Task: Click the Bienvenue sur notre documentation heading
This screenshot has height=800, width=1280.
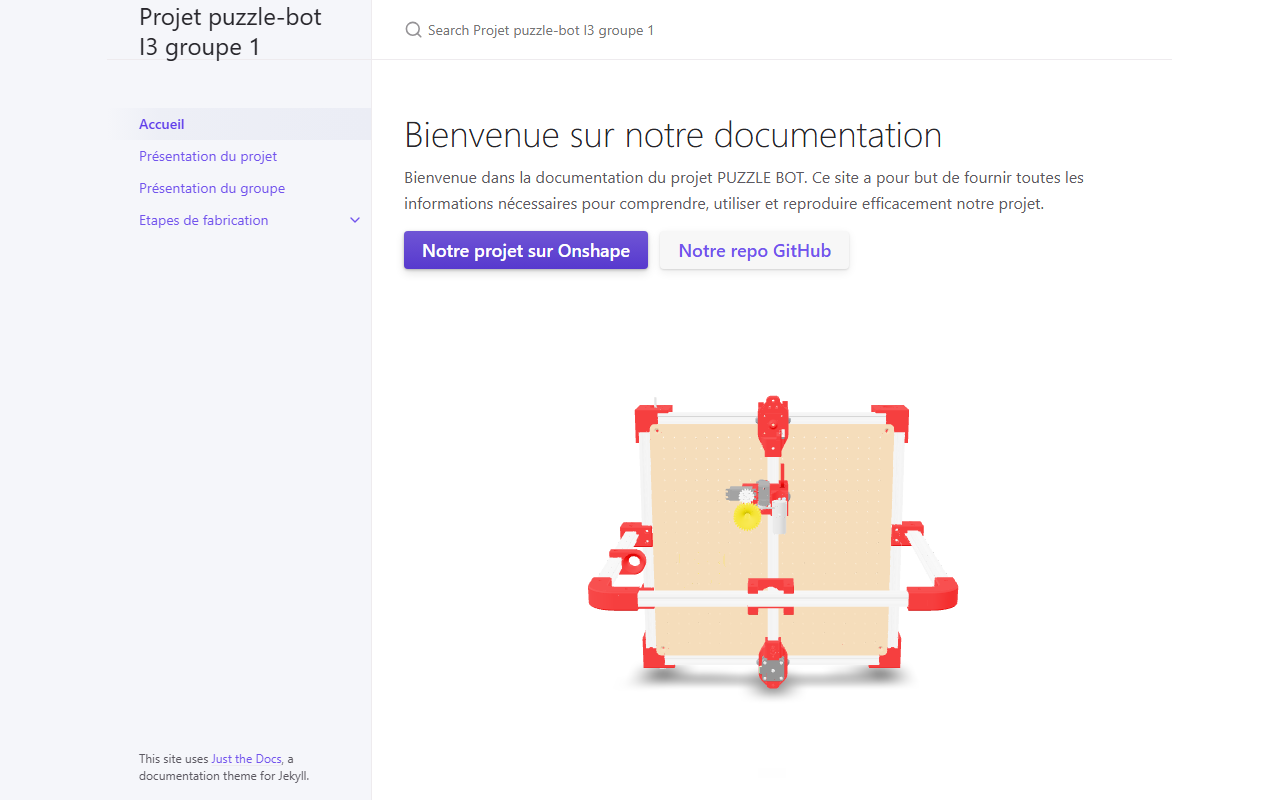Action: click(x=673, y=135)
